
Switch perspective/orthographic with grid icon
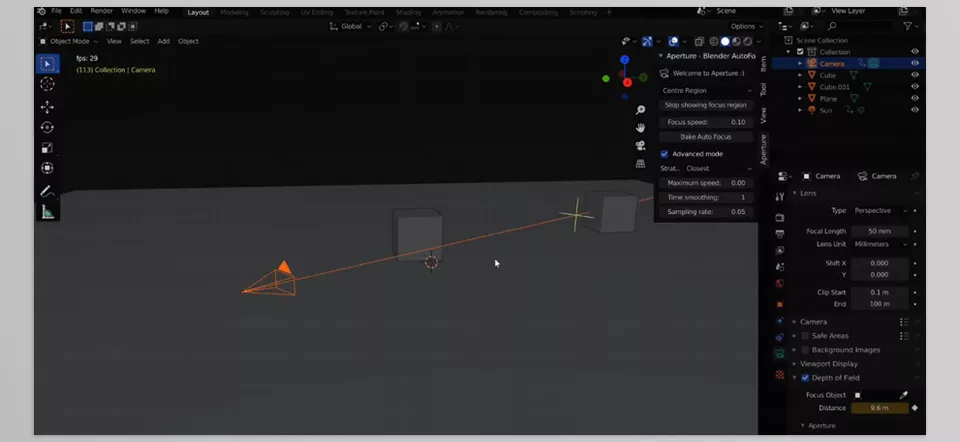[640, 163]
